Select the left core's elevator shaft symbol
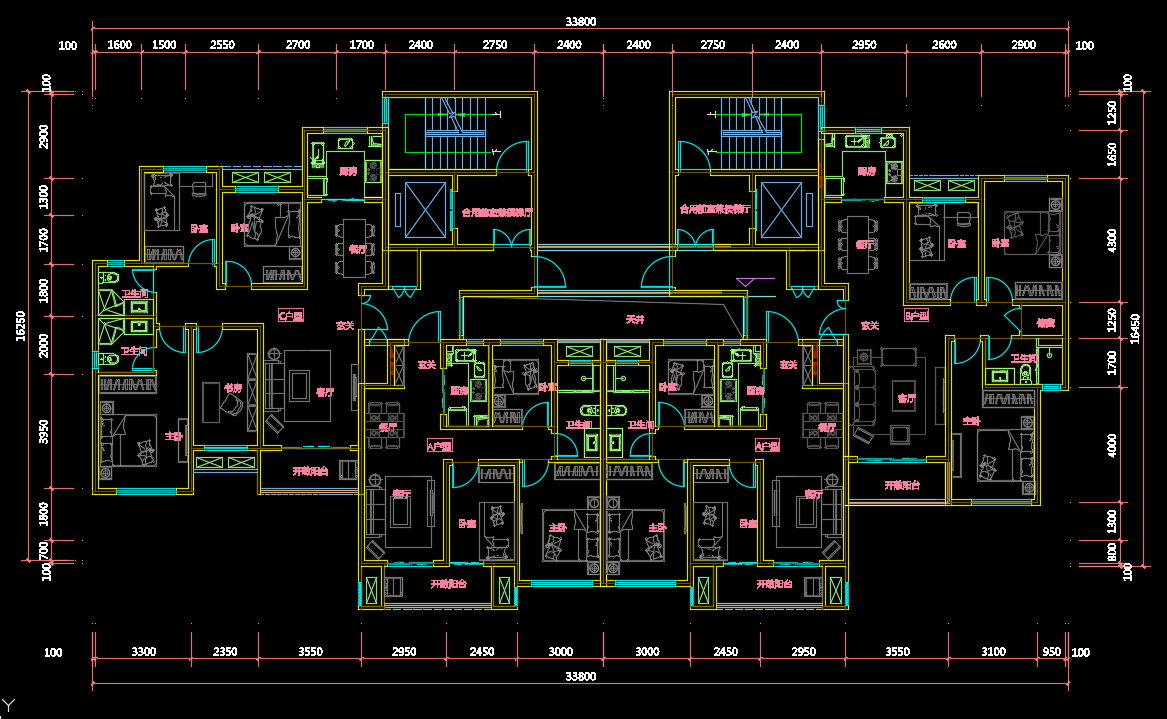 pos(425,210)
